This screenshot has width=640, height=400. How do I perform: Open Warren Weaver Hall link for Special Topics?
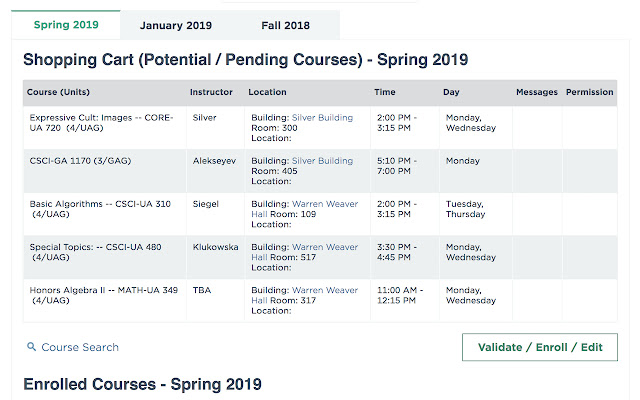[x=304, y=252]
